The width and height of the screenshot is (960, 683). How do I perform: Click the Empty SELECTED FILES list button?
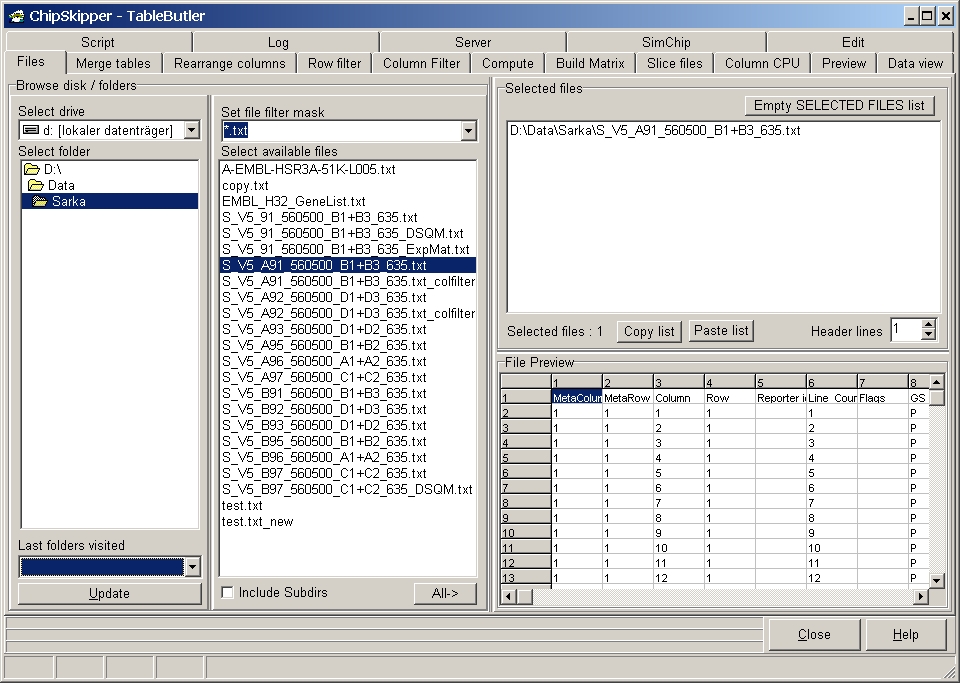(839, 106)
